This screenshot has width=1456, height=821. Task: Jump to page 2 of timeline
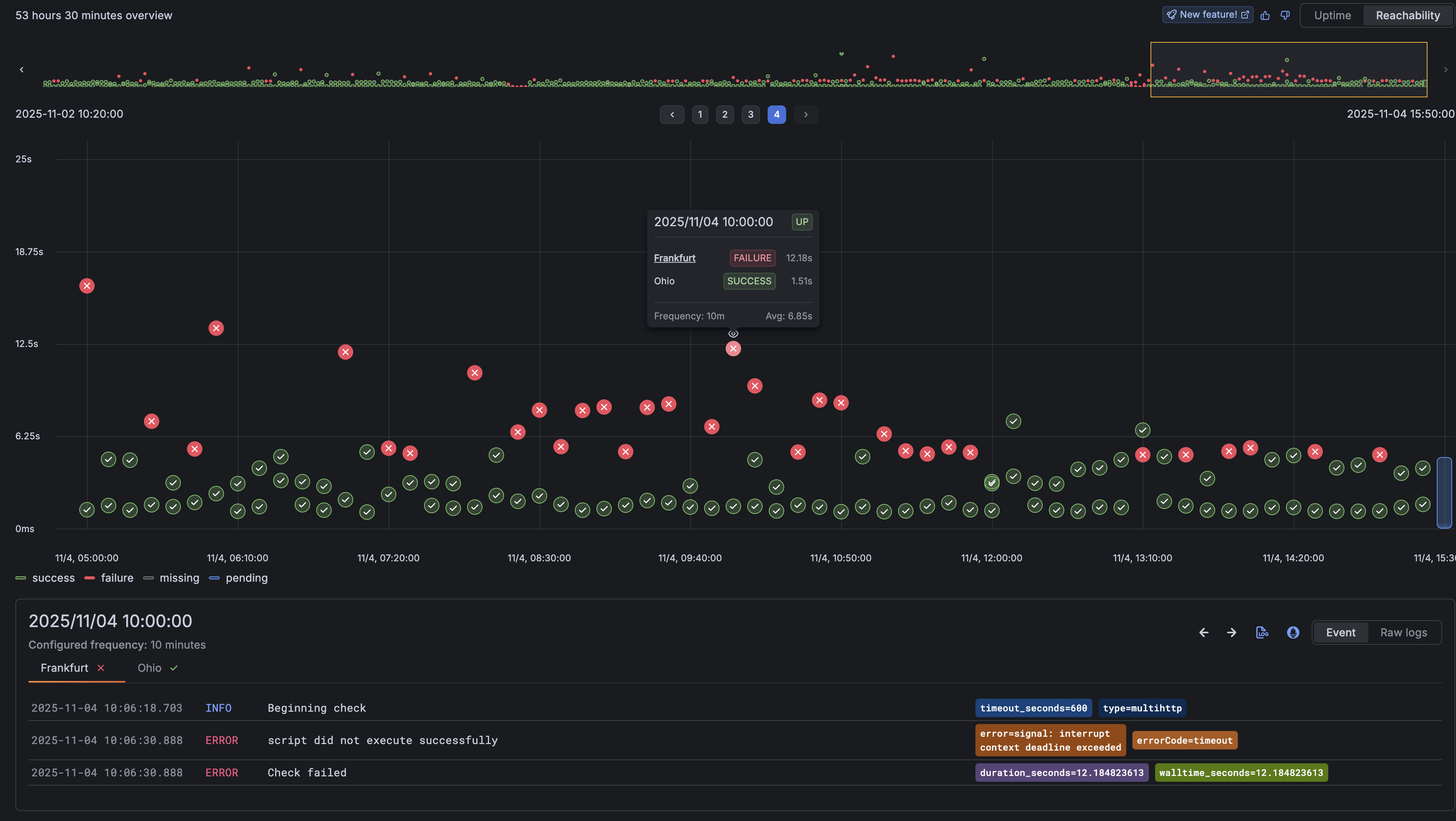(725, 114)
